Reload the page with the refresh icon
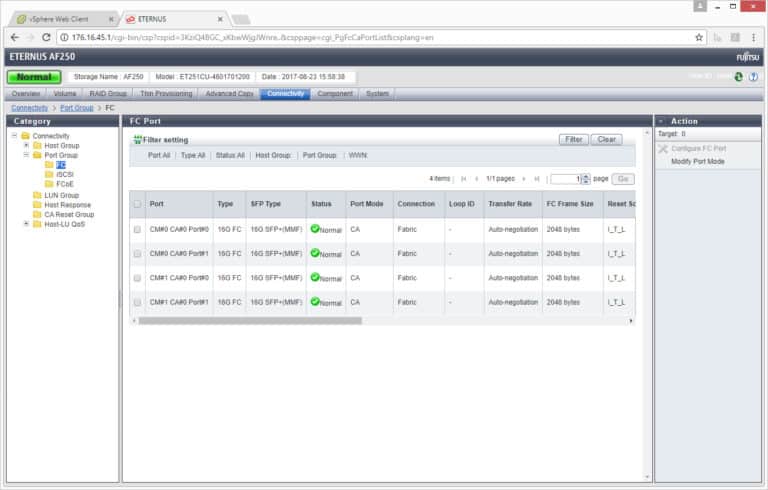This screenshot has width=768, height=490. (x=46, y=37)
